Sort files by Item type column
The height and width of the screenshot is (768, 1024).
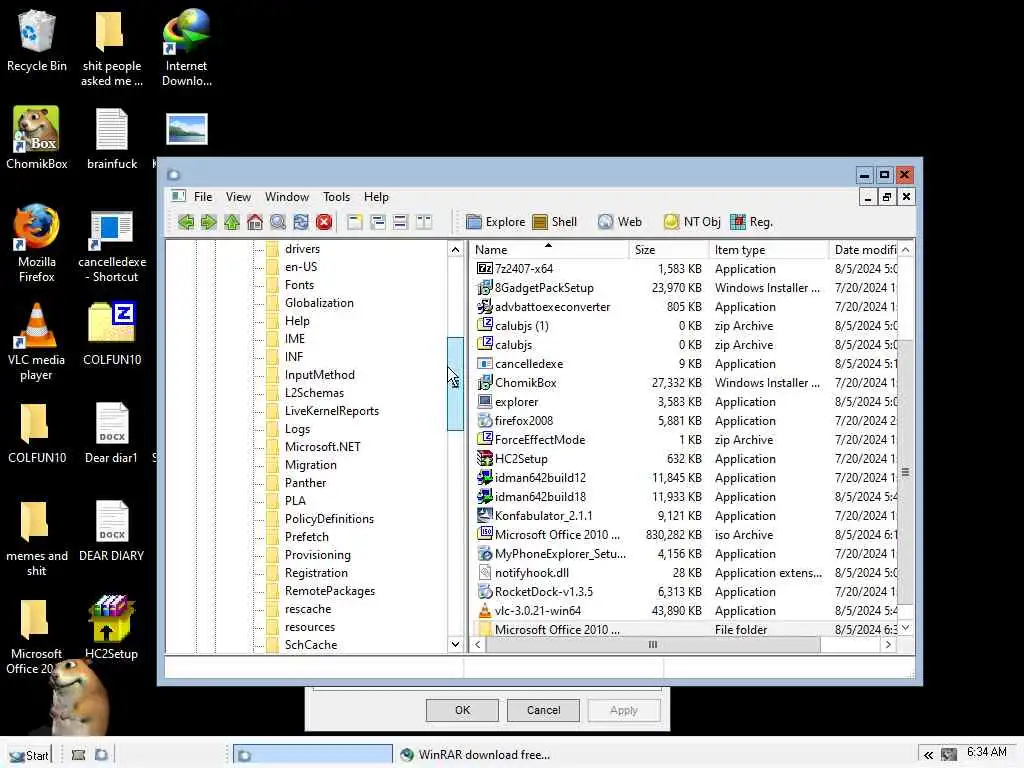pyautogui.click(x=769, y=249)
